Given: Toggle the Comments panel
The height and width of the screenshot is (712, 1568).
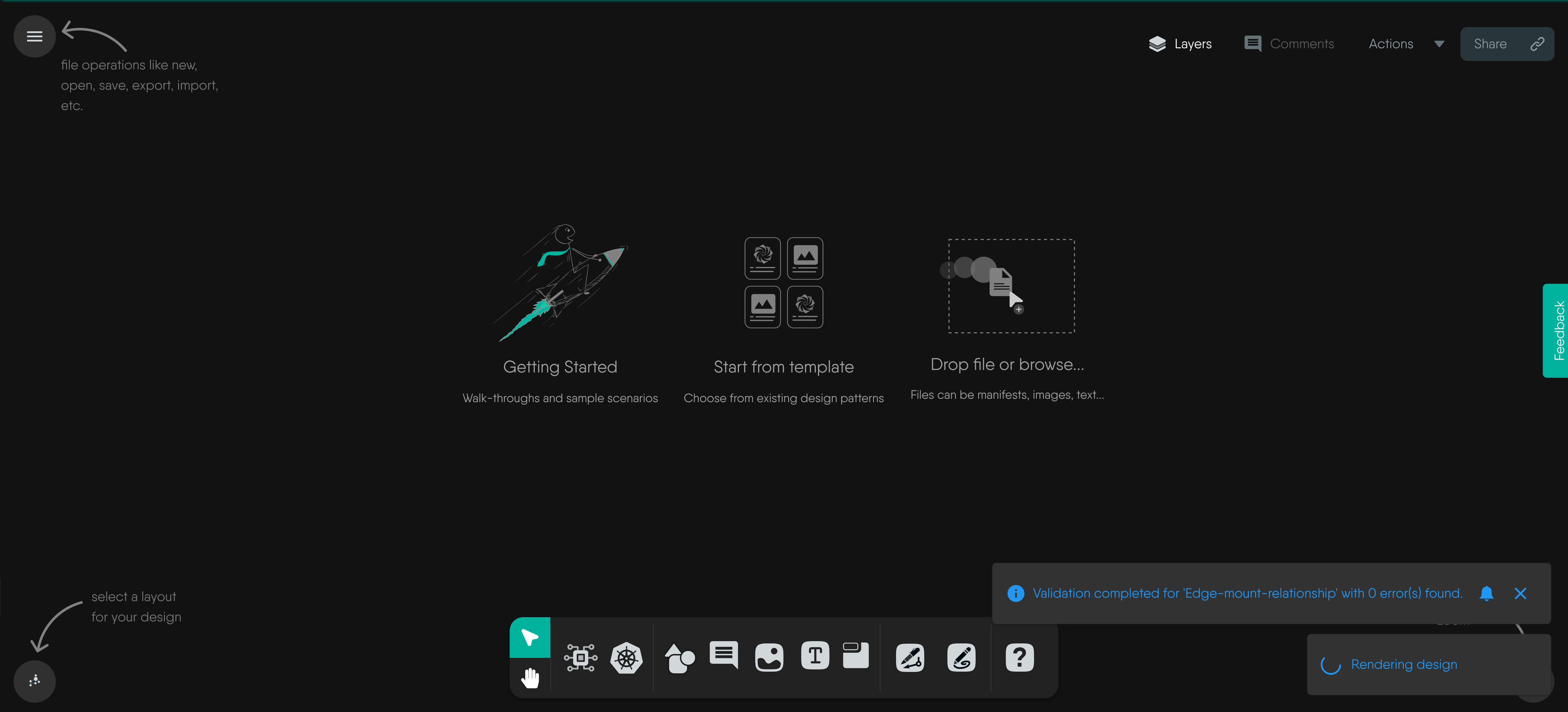Looking at the screenshot, I should (x=1289, y=44).
